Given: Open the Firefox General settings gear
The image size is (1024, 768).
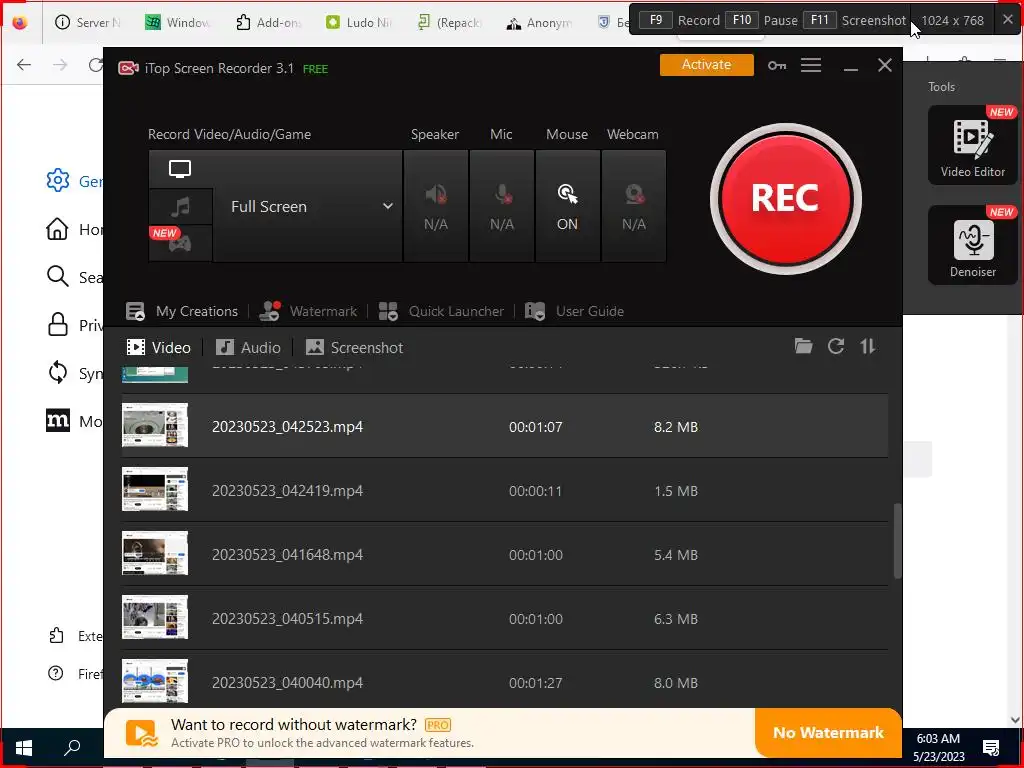Looking at the screenshot, I should 57,180.
